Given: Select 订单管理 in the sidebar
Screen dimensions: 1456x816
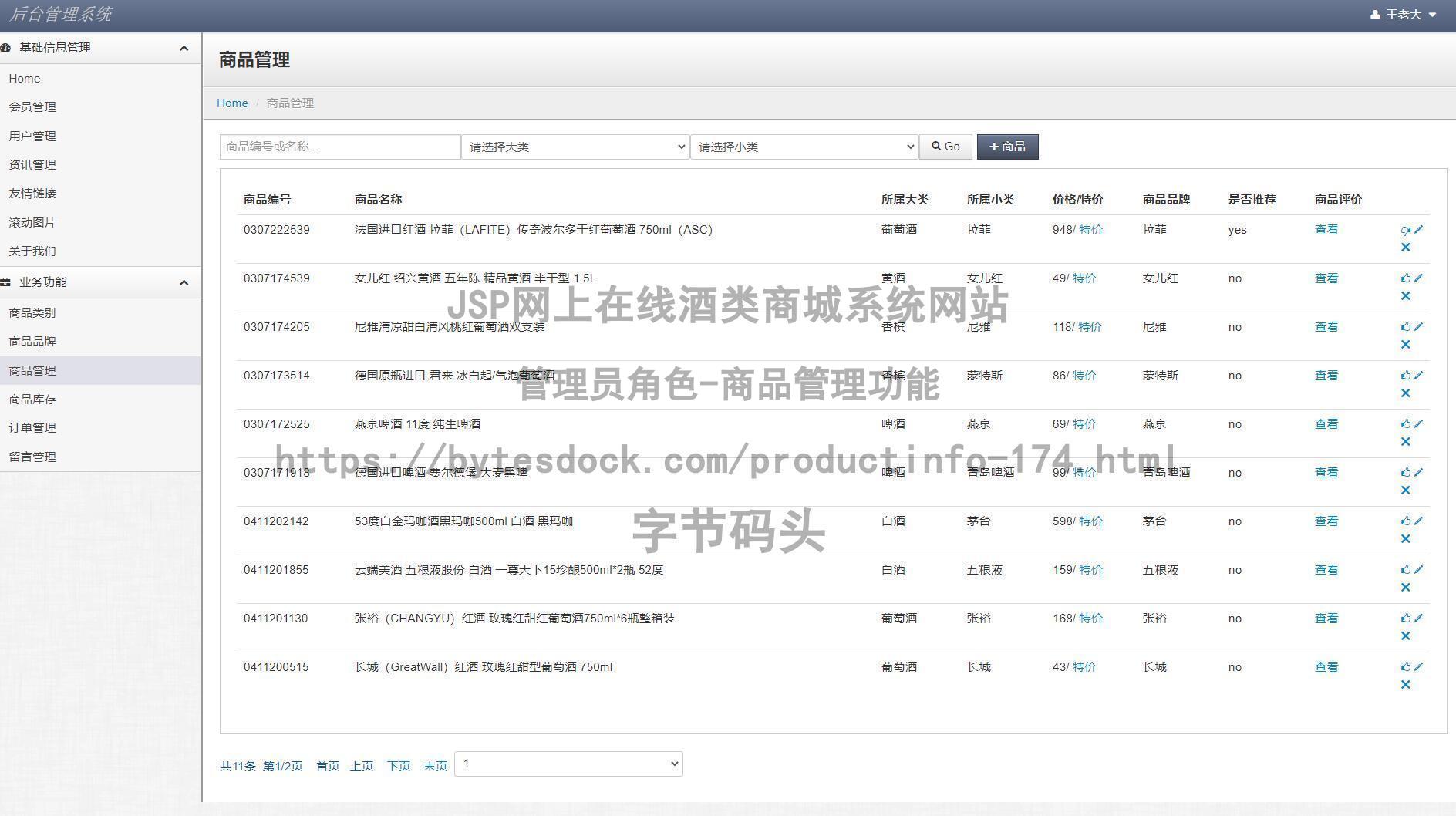Looking at the screenshot, I should (31, 427).
